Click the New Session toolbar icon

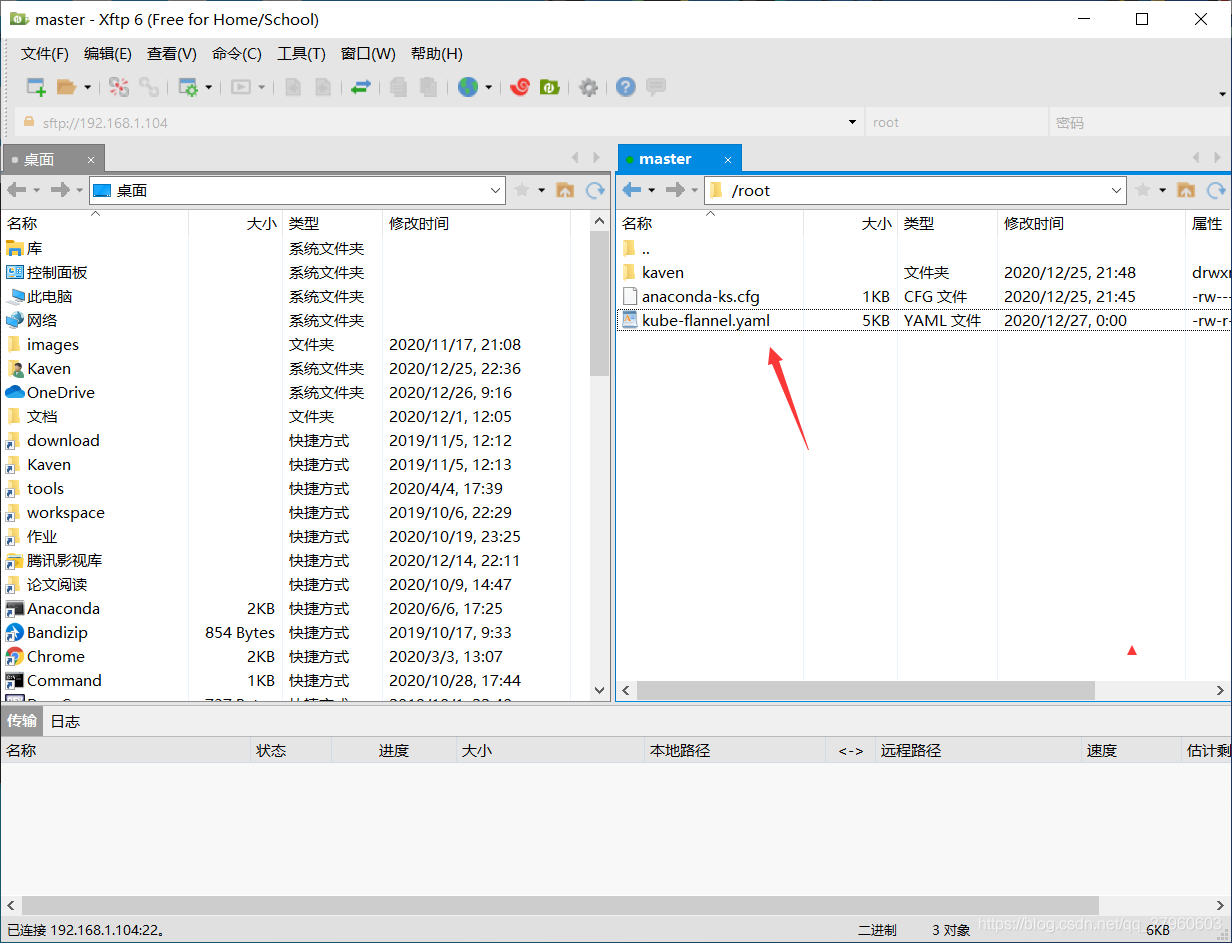pyautogui.click(x=36, y=87)
